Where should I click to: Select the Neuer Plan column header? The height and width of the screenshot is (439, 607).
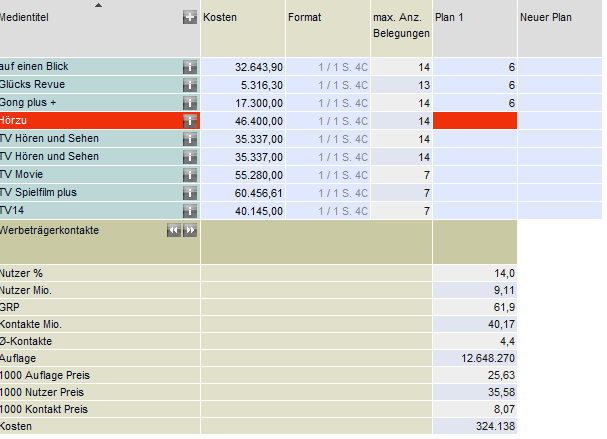[x=560, y=29]
